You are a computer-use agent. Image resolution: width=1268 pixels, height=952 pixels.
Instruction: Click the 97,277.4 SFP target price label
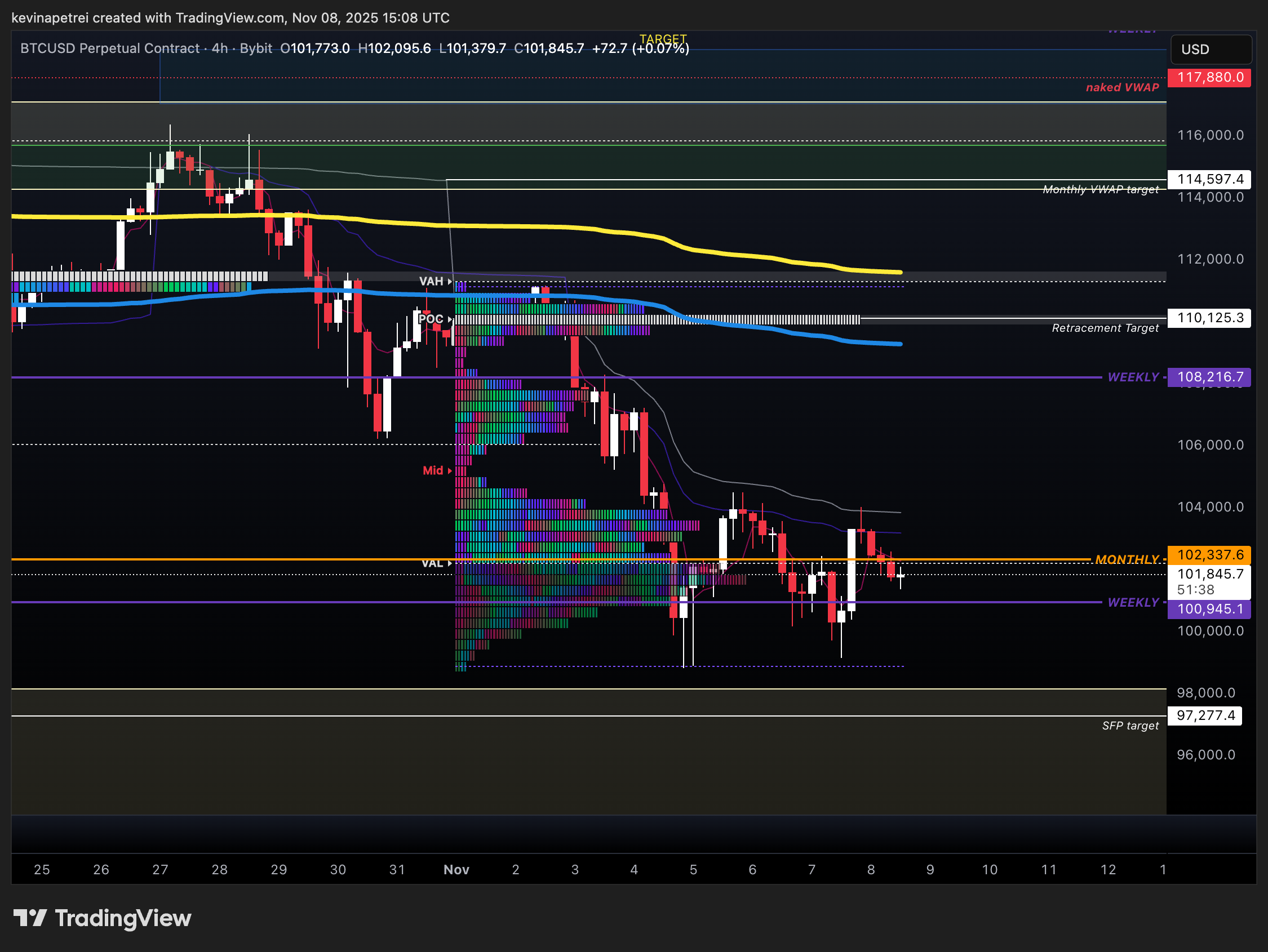1205,715
